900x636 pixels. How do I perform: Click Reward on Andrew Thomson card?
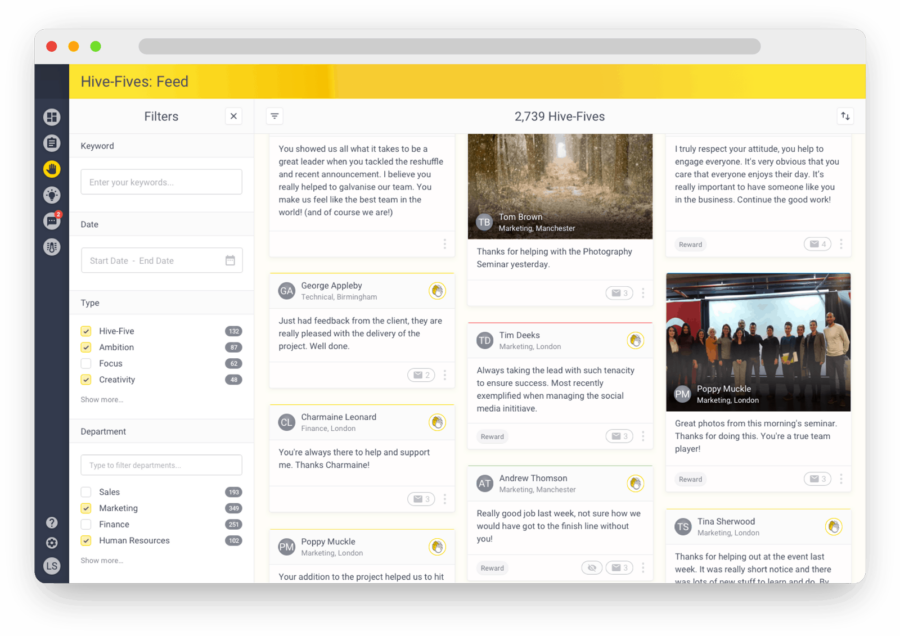click(492, 568)
